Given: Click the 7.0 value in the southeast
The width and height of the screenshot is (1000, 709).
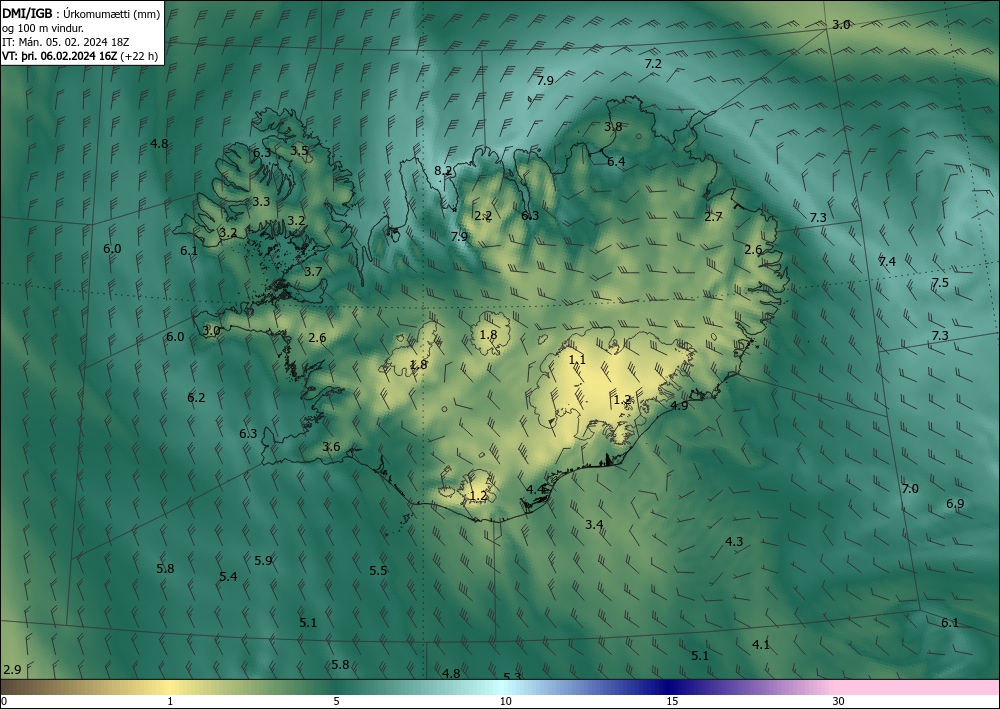Looking at the screenshot, I should 910,489.
